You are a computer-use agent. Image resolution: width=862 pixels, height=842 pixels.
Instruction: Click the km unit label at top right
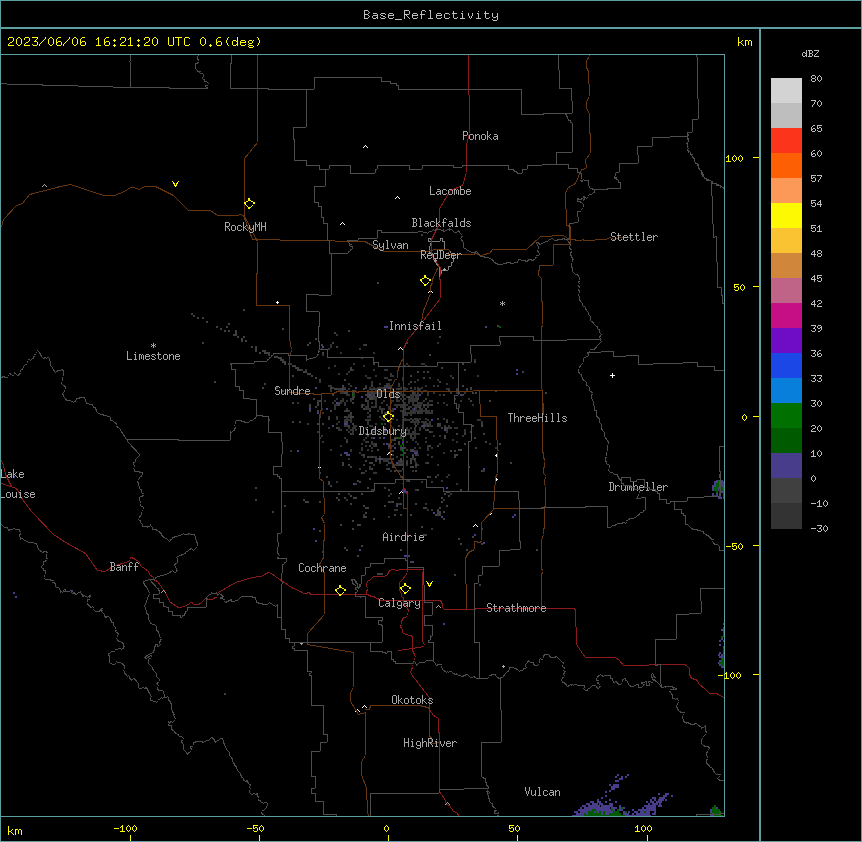744,42
